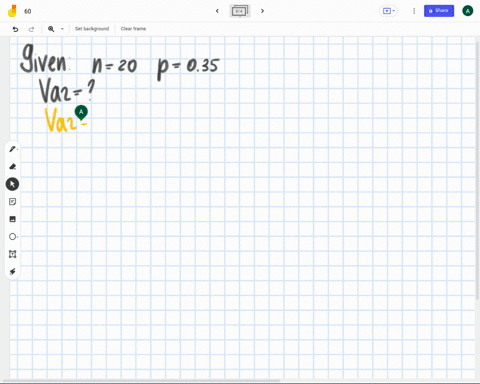Click Clear frame
480x384 pixels.
[133, 29]
